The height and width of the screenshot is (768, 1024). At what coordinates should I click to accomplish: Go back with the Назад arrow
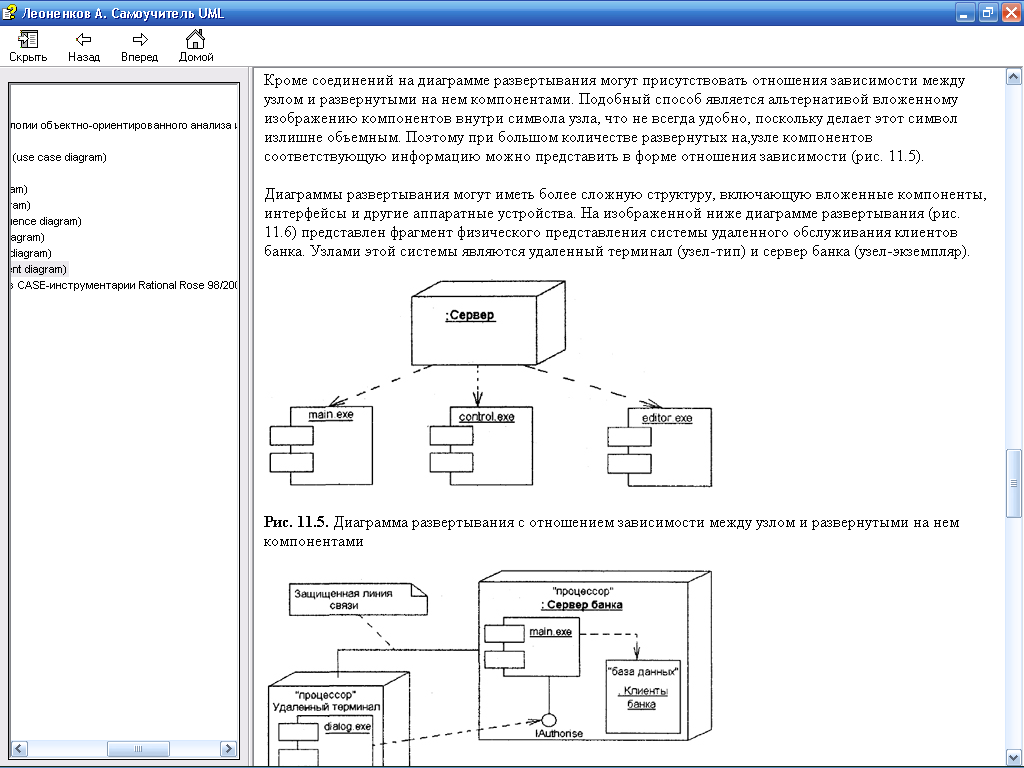click(84, 46)
